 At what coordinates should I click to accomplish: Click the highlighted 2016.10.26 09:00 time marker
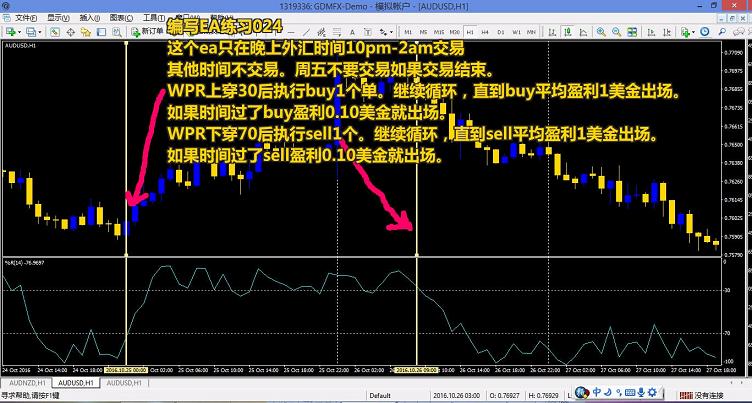414,370
